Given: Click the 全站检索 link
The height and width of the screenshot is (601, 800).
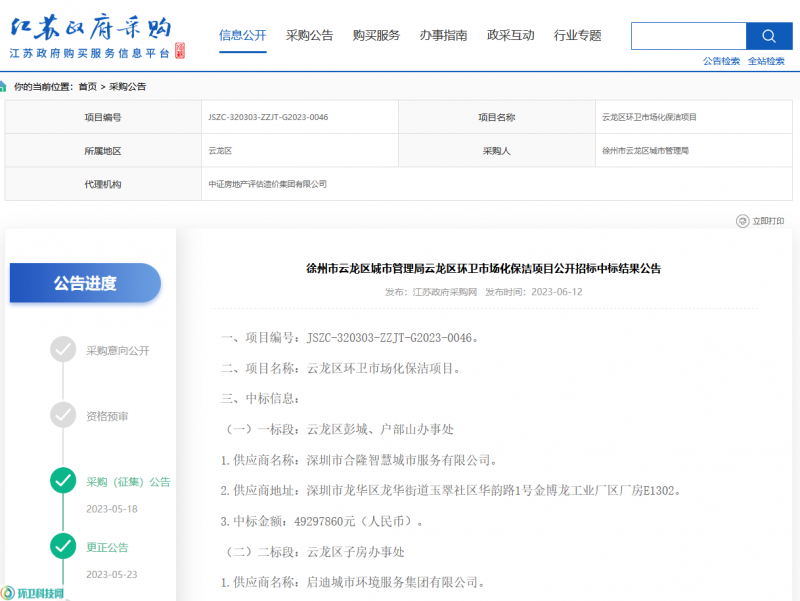Looking at the screenshot, I should coord(766,61).
